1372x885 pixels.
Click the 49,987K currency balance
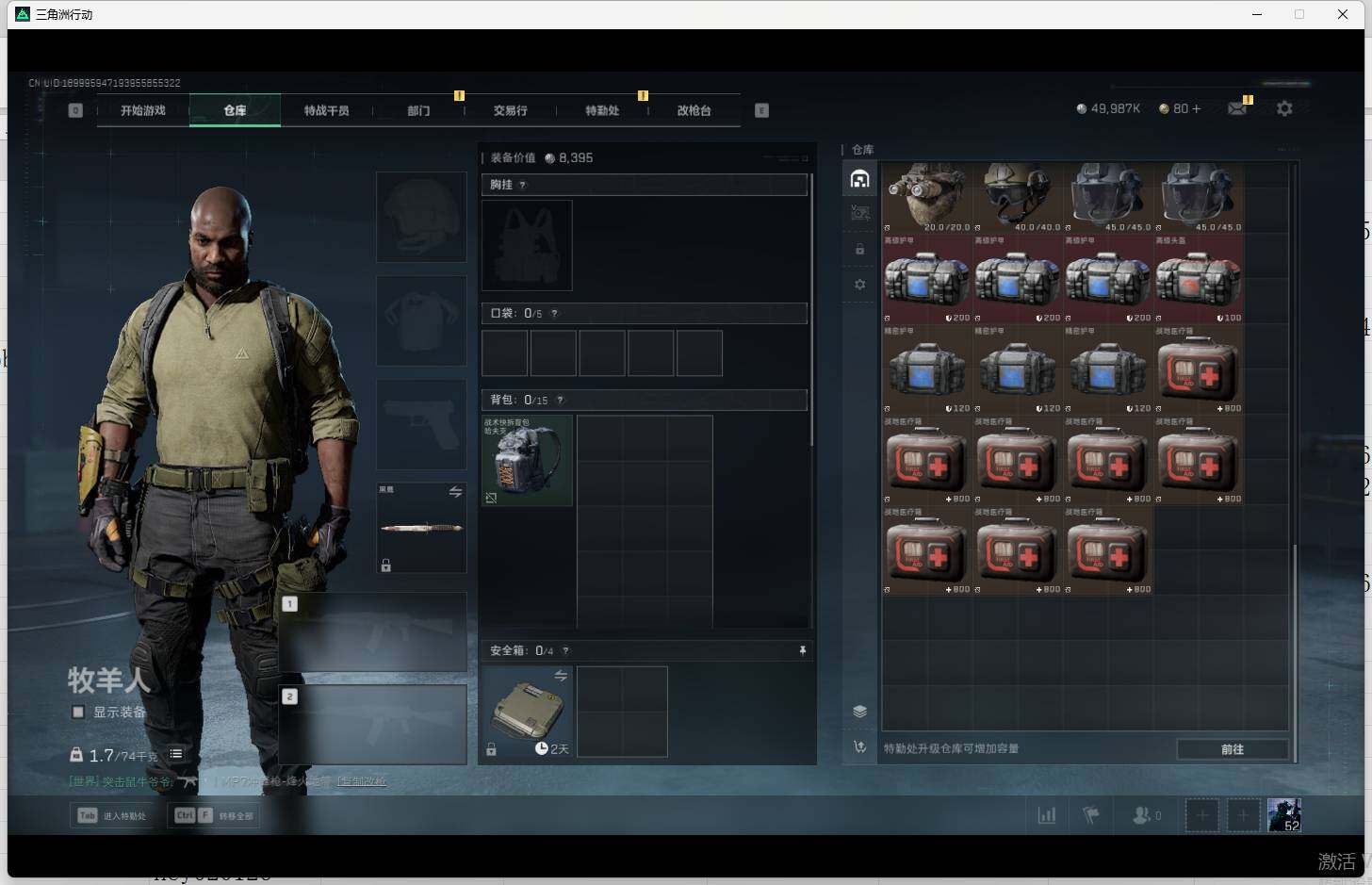click(x=1108, y=108)
